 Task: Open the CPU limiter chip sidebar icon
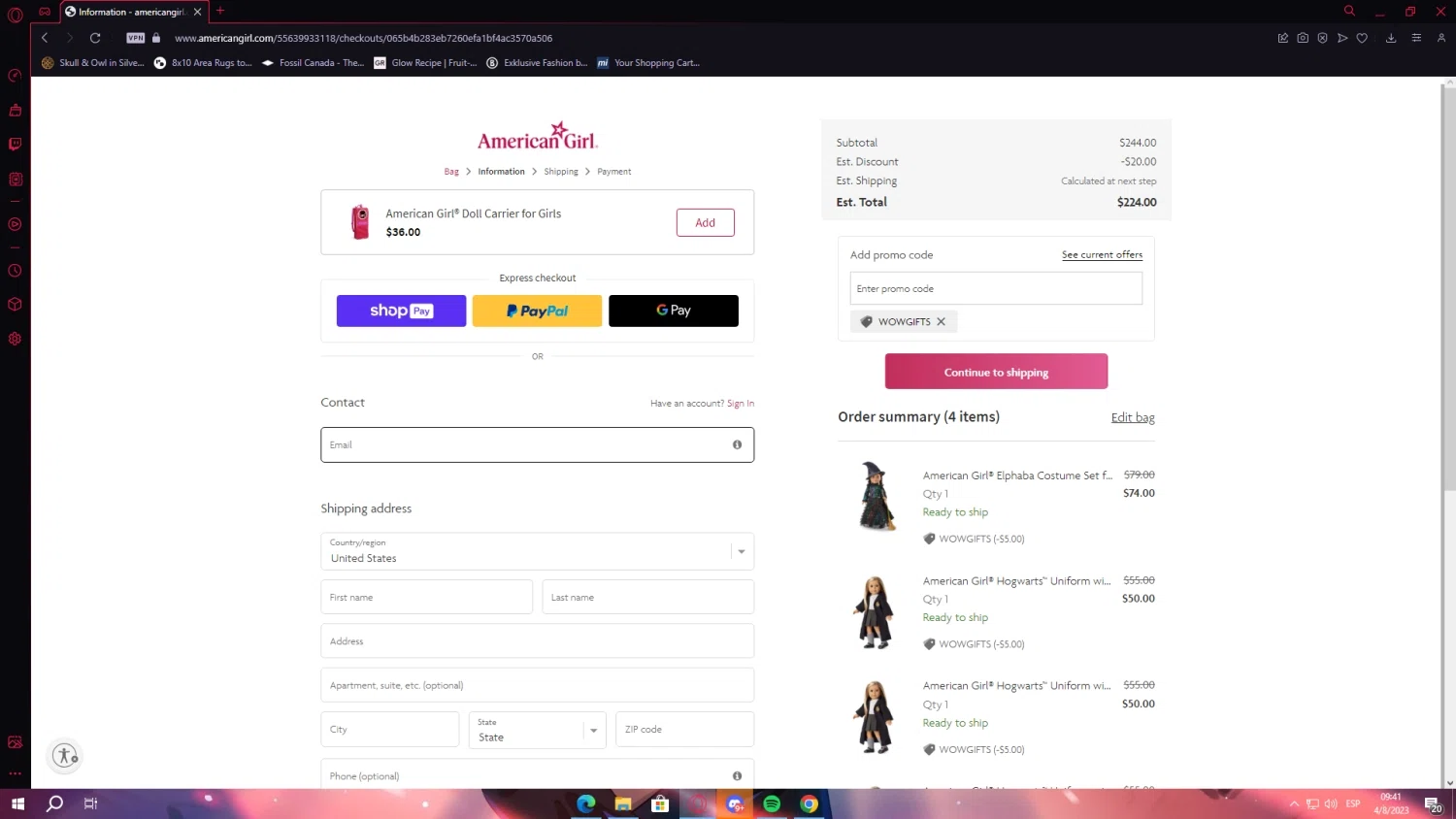point(15,179)
